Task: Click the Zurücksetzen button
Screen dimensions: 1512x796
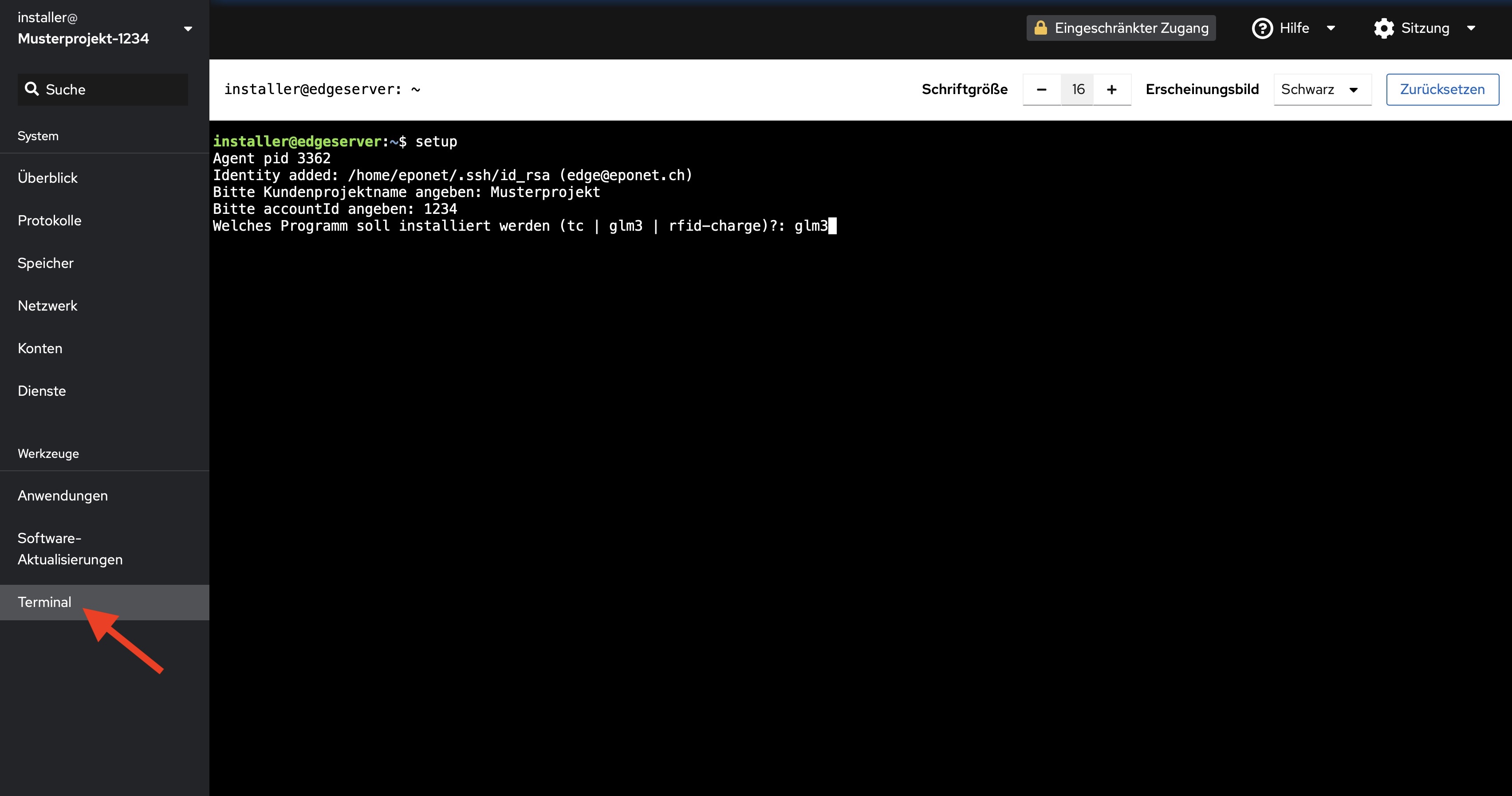Action: [x=1442, y=89]
